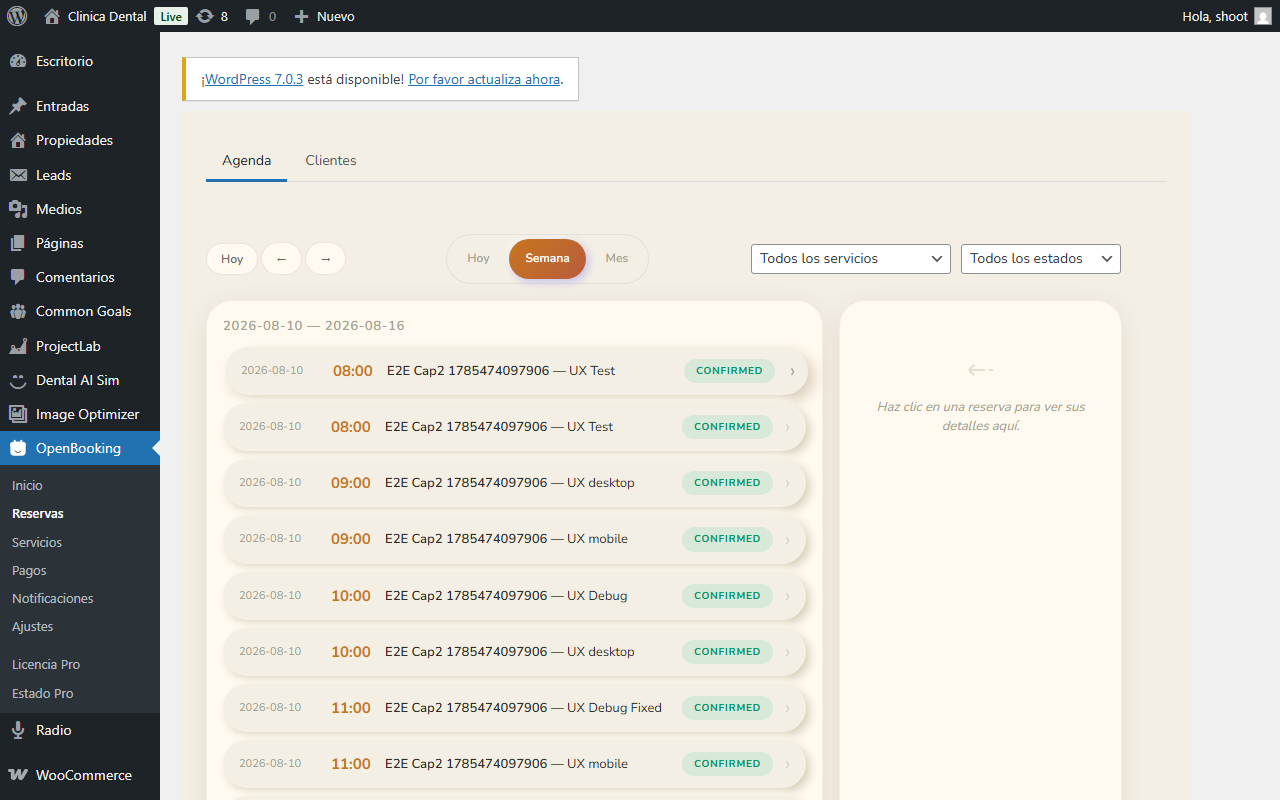Click the Comentarios speech bubble icon
The width and height of the screenshot is (1280, 800).
tap(18, 277)
